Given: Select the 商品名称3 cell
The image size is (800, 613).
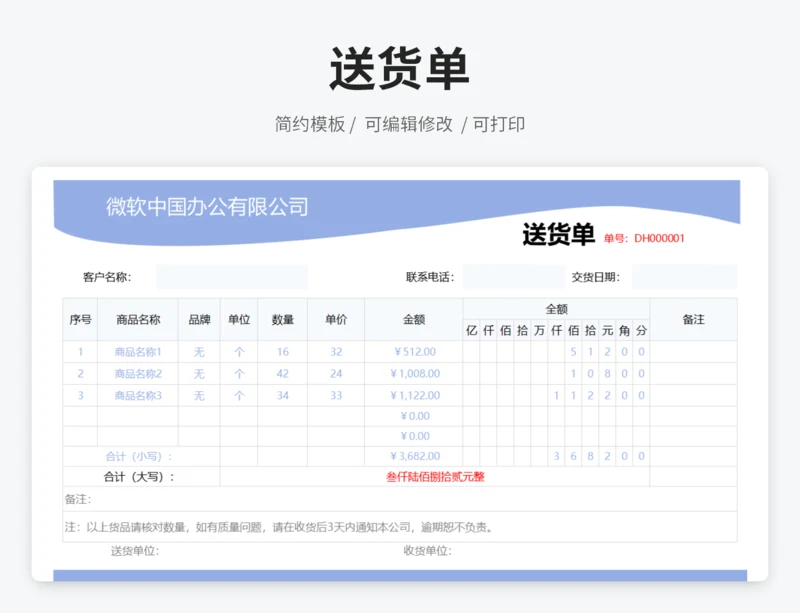Looking at the screenshot, I should pos(138,396).
